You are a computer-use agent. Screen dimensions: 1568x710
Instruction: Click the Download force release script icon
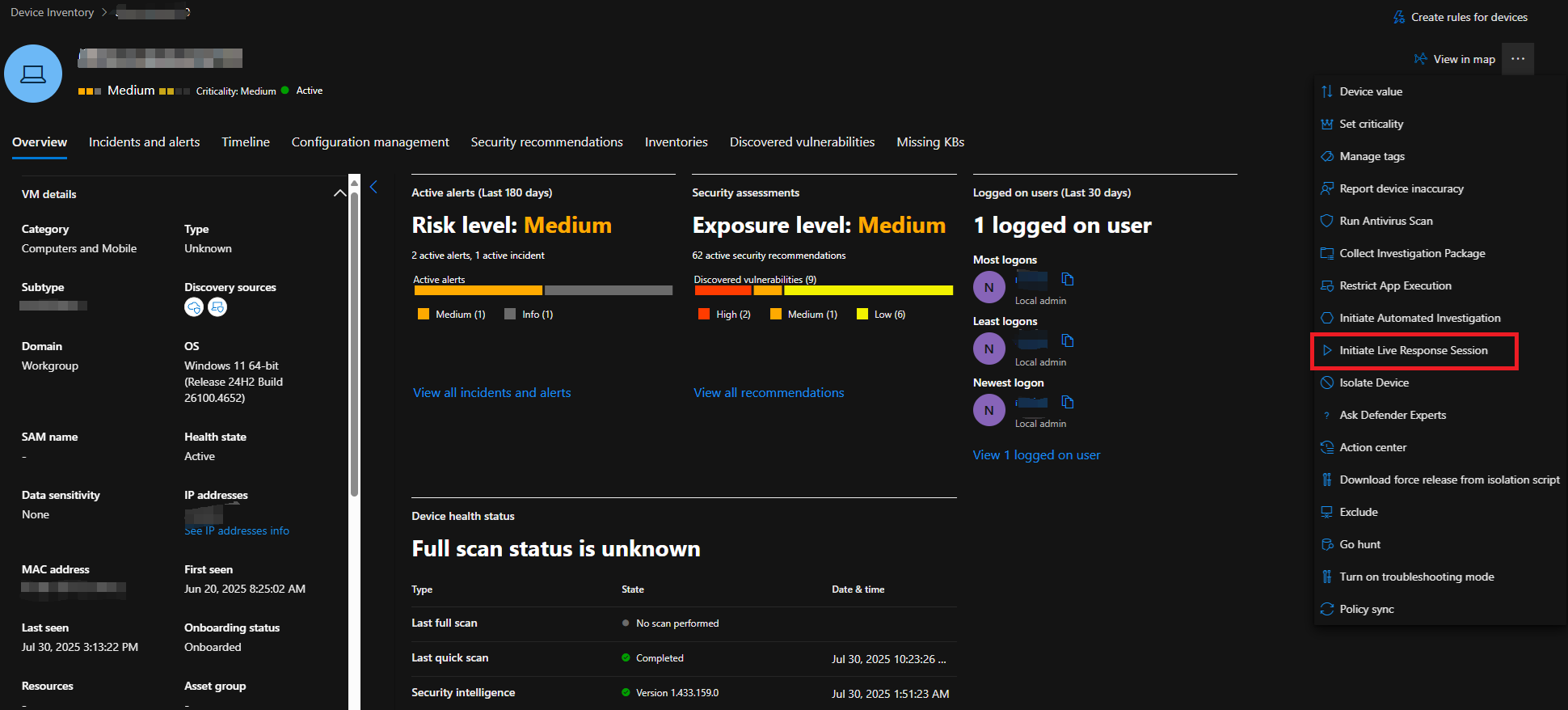click(x=1326, y=480)
